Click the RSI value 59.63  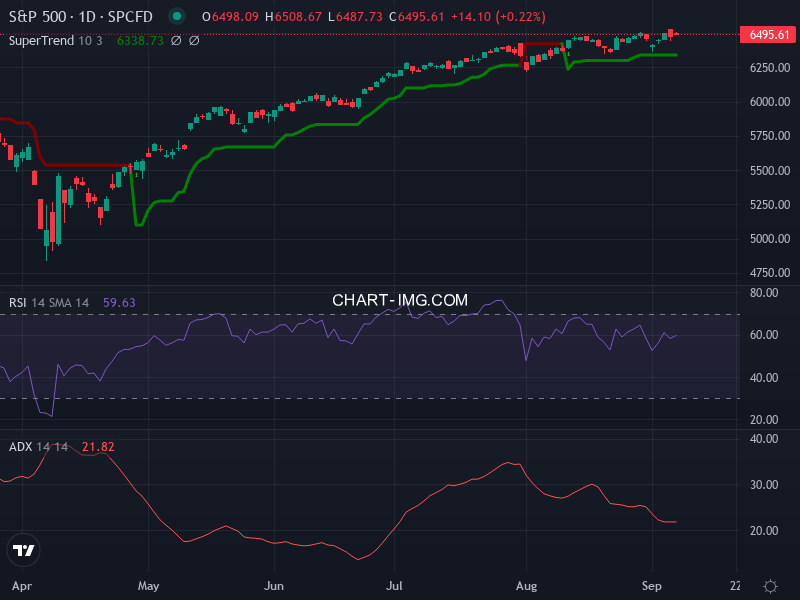click(x=119, y=303)
